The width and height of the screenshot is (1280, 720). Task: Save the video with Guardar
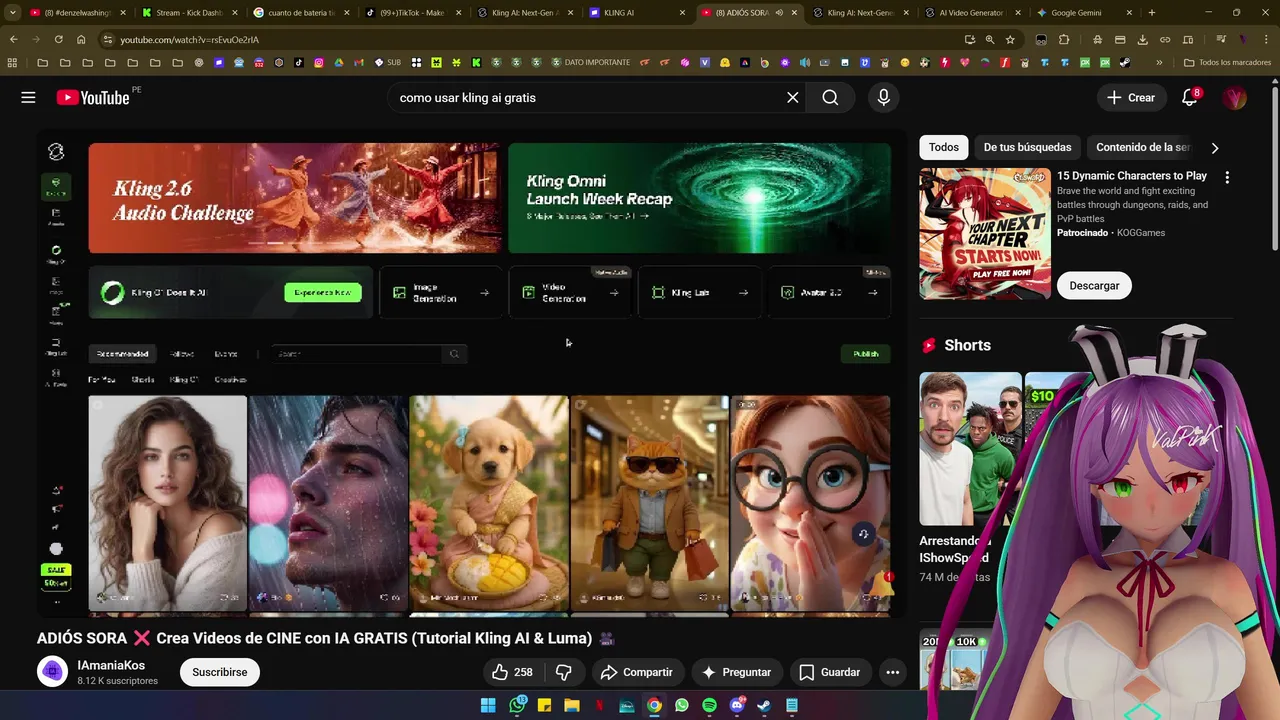pyautogui.click(x=829, y=672)
